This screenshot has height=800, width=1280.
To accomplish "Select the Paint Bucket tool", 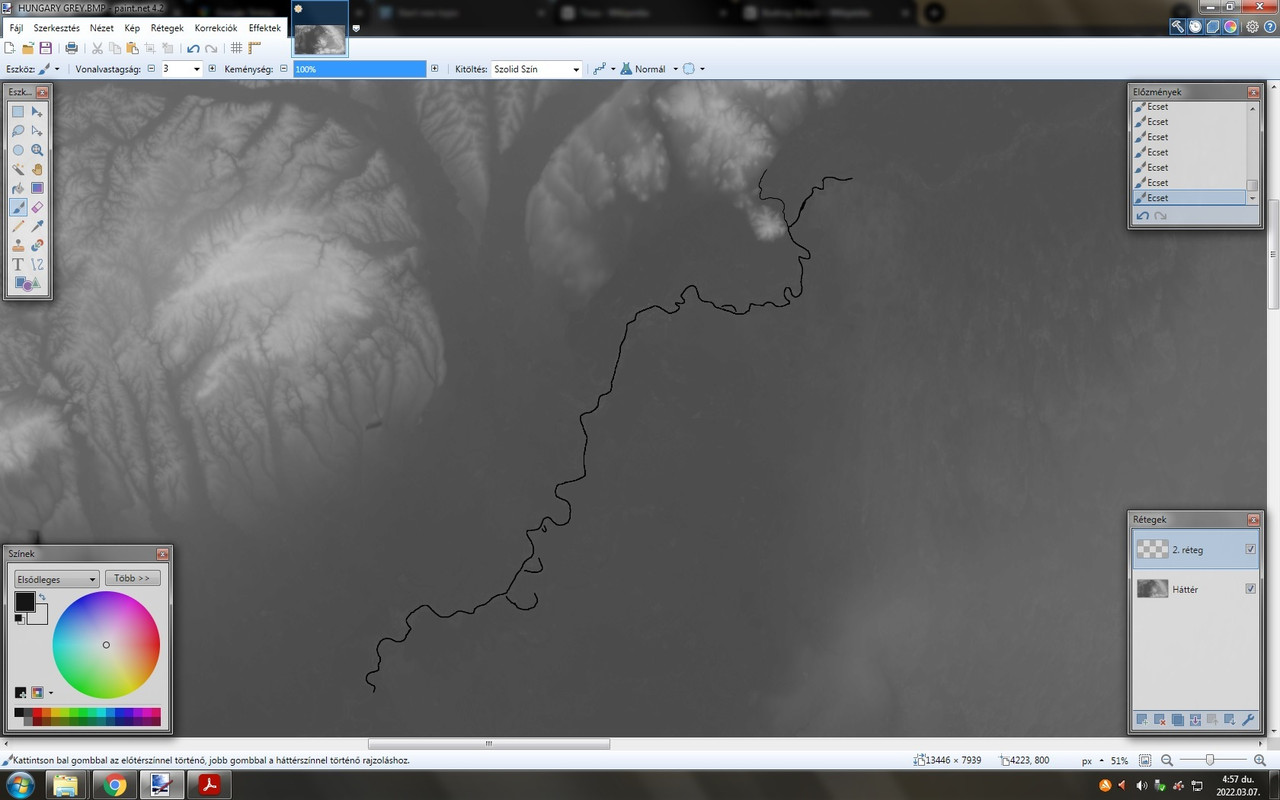I will 18,188.
